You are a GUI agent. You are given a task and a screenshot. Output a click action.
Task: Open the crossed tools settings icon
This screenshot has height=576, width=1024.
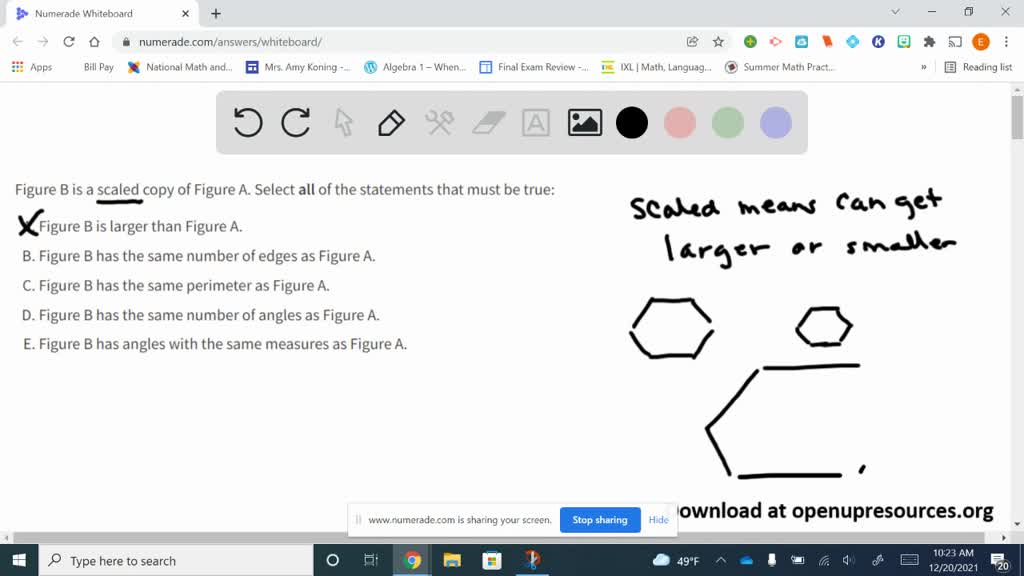(440, 122)
